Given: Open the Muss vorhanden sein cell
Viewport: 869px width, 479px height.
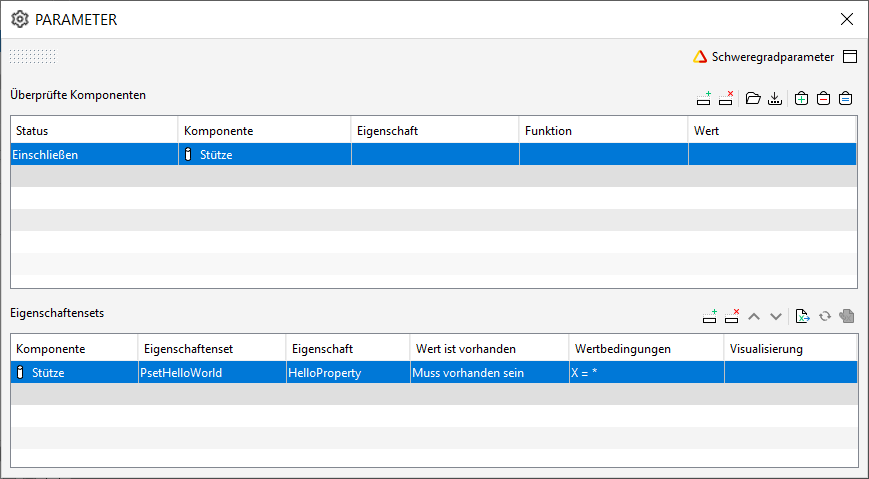Looking at the screenshot, I should (x=489, y=373).
